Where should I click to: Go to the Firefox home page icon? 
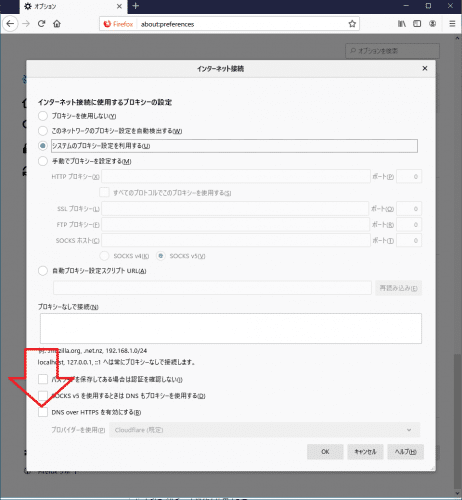pos(57,24)
